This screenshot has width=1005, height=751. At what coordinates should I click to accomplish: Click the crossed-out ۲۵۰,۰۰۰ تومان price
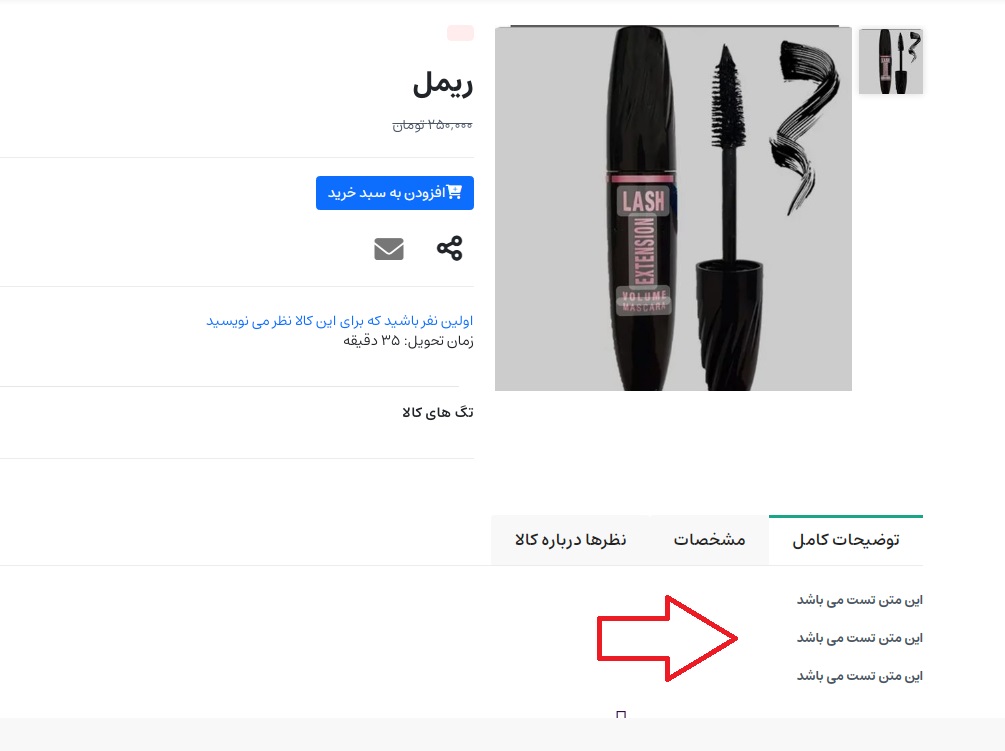pos(433,125)
